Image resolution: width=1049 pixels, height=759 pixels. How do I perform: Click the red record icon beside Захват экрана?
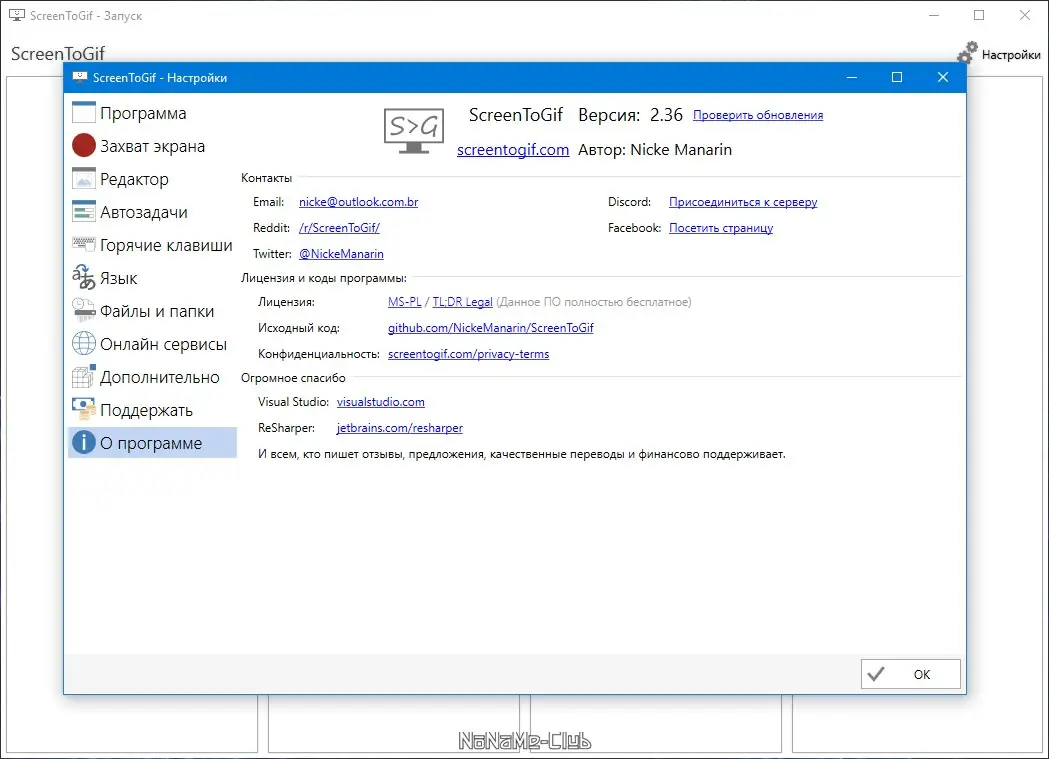coord(84,145)
